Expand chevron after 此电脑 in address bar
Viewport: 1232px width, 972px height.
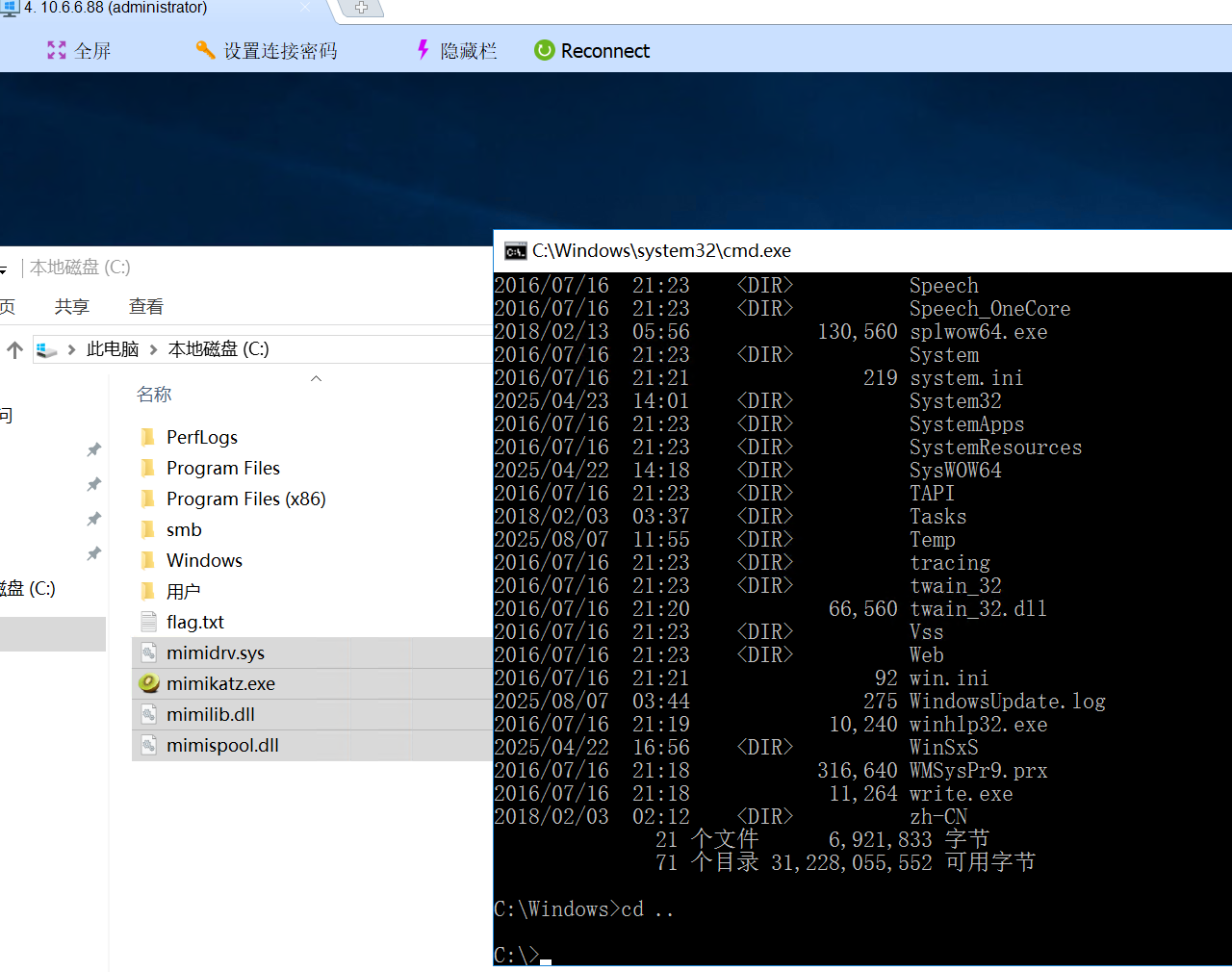click(x=153, y=349)
